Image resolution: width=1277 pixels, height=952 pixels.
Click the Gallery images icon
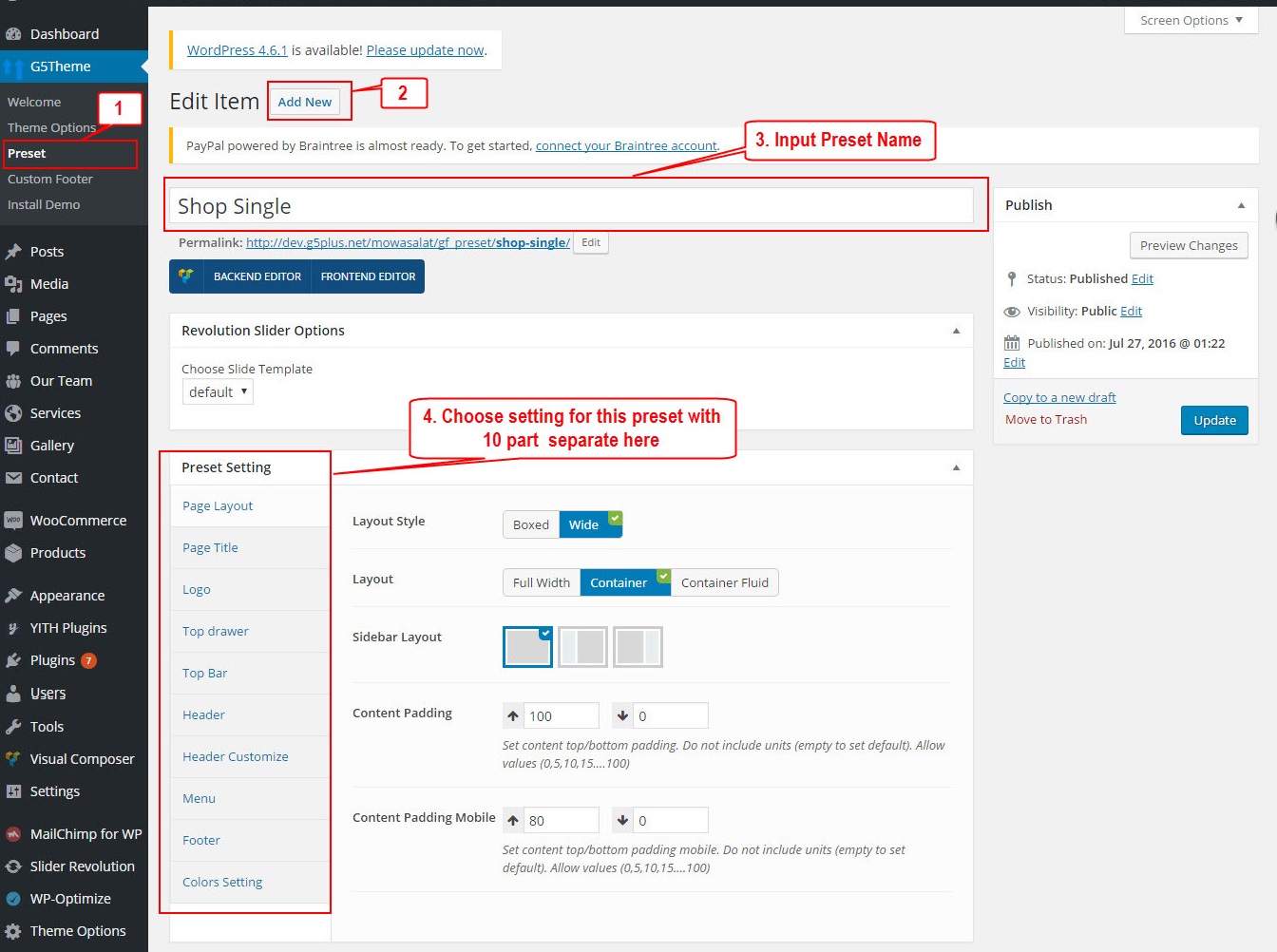[x=13, y=446]
